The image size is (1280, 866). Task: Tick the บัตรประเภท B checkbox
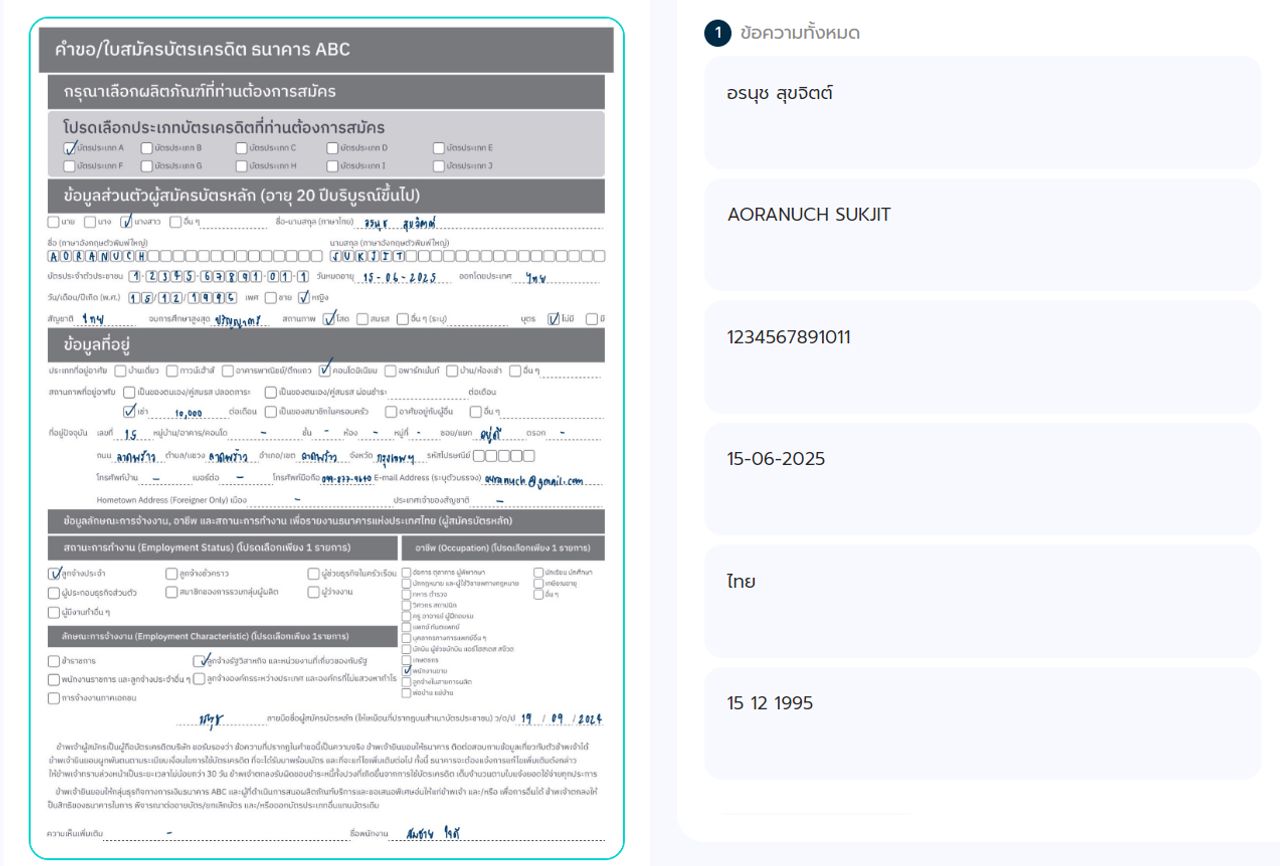click(146, 148)
